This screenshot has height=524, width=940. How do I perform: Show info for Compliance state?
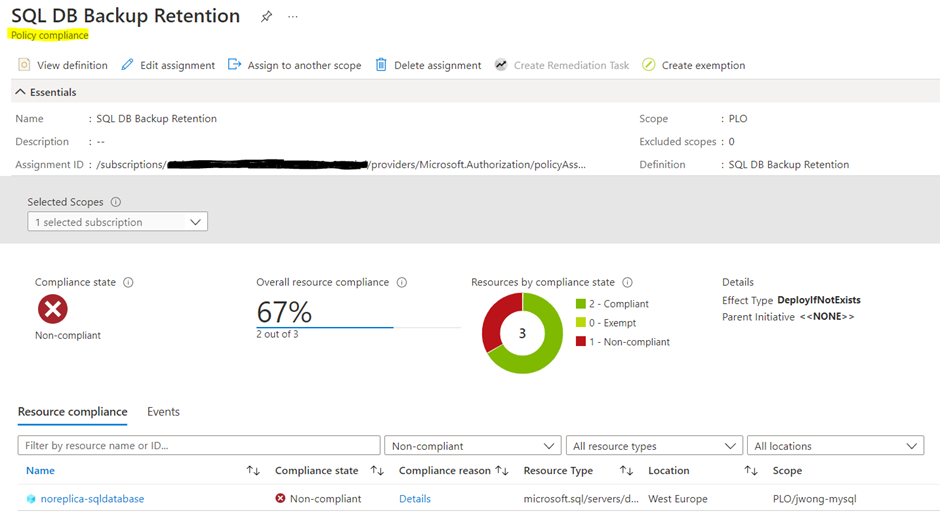(x=128, y=282)
